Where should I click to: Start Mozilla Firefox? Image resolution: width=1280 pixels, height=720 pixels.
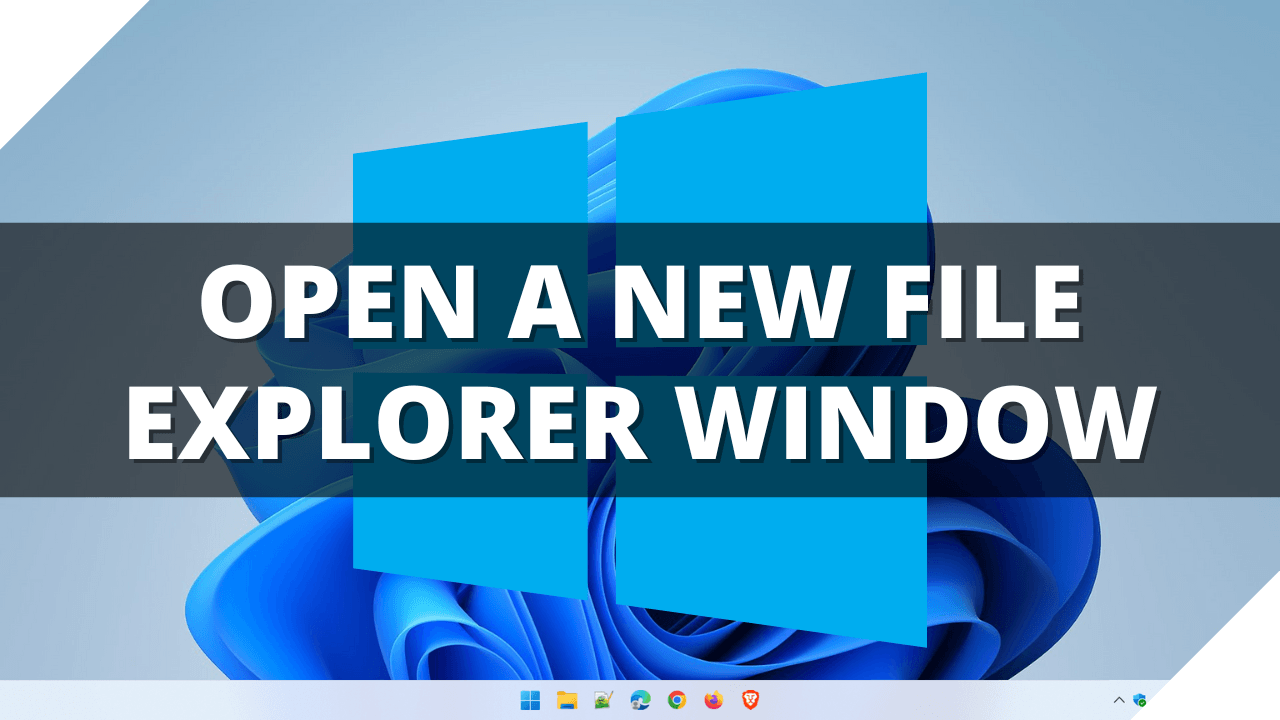tap(712, 699)
